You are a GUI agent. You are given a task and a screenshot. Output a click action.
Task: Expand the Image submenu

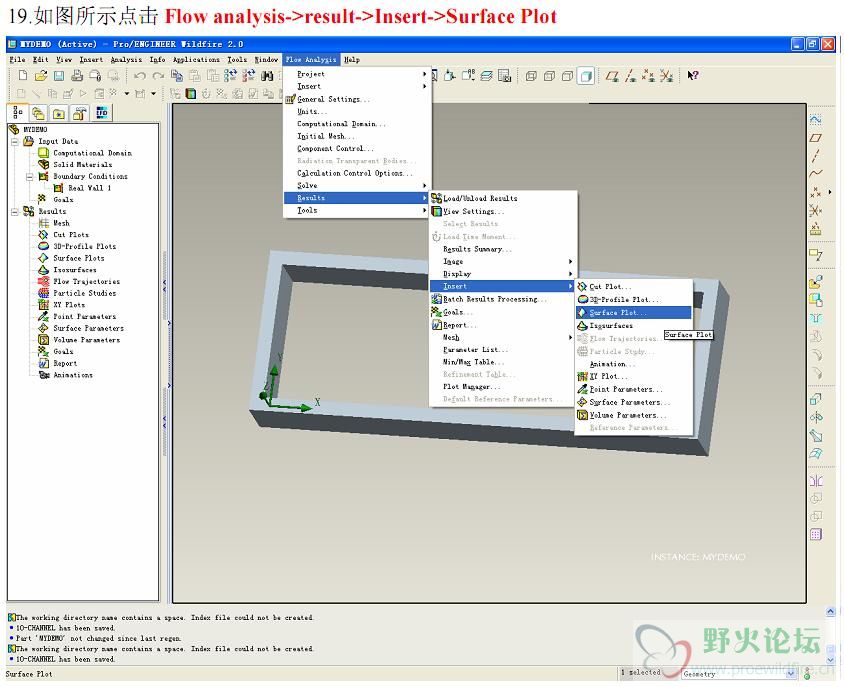pos(502,261)
